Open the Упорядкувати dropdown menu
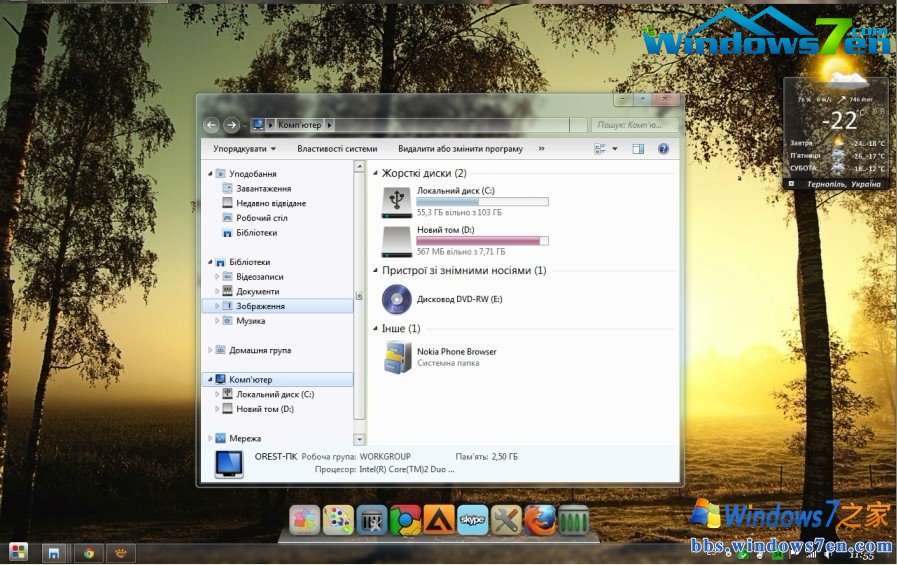Viewport: 897px width, 565px height. pyautogui.click(x=245, y=149)
